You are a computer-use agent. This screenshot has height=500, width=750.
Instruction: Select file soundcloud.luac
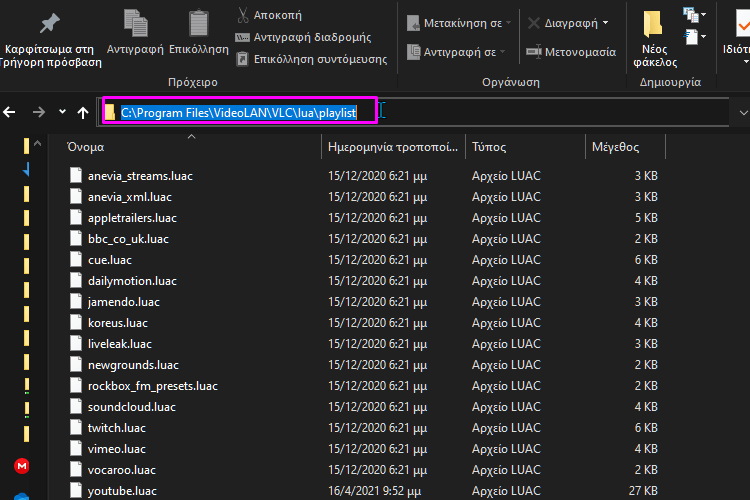[x=132, y=407]
